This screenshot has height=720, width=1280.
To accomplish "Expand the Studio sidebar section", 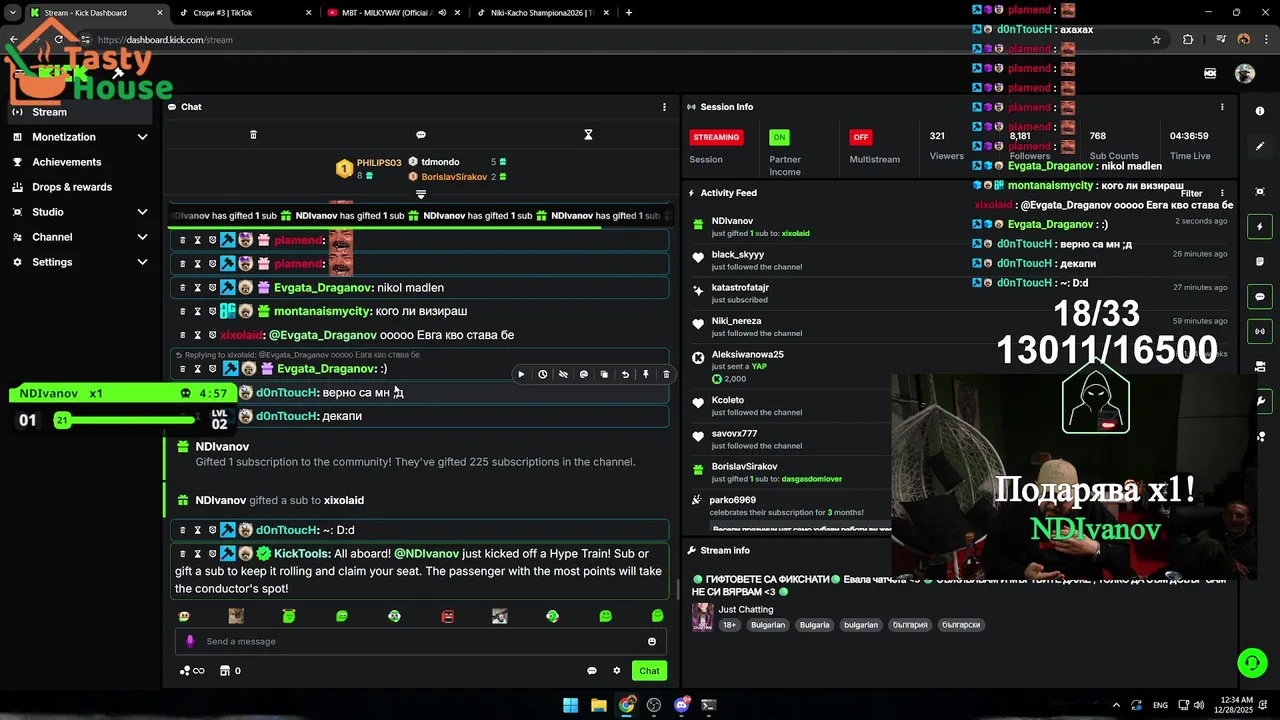I will coord(142,212).
